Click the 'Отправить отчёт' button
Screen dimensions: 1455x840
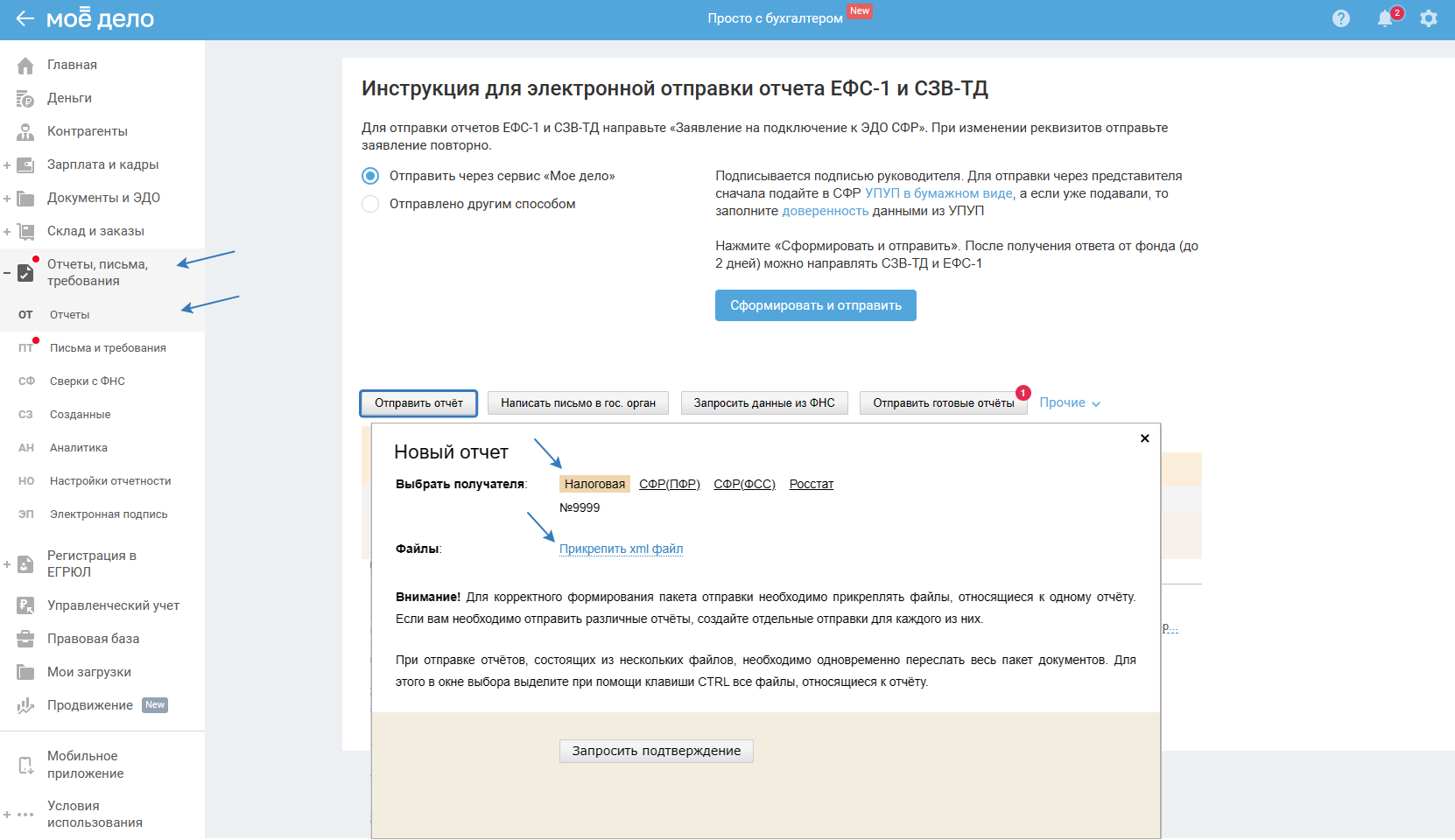(418, 403)
